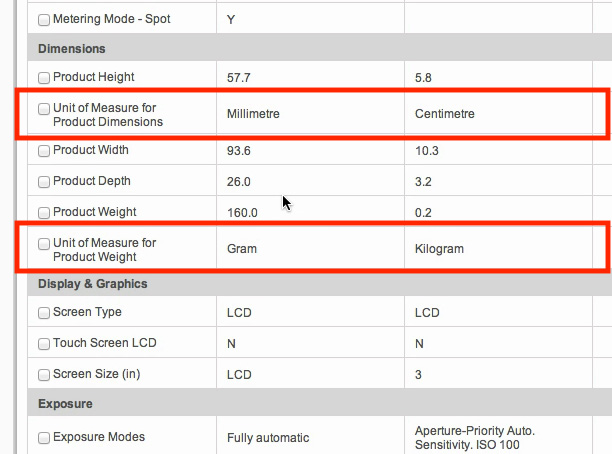
Task: Check the Screen Size (in) checkbox
Action: point(44,375)
